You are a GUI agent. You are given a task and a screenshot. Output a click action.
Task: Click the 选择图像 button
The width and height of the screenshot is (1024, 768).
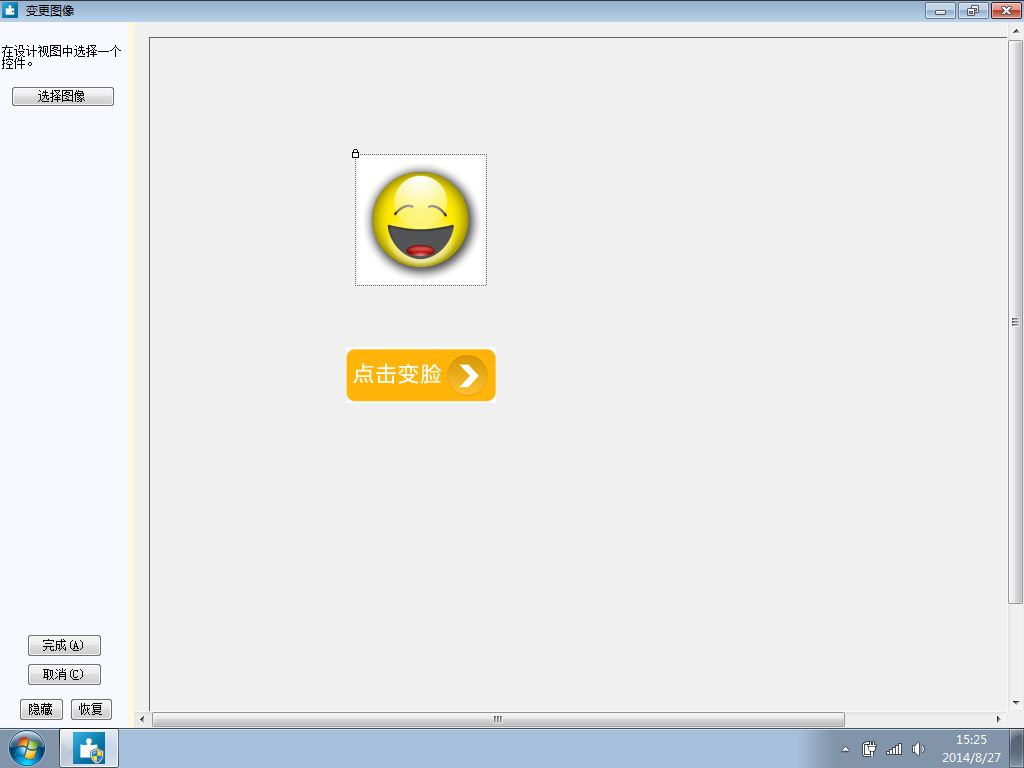(x=63, y=96)
